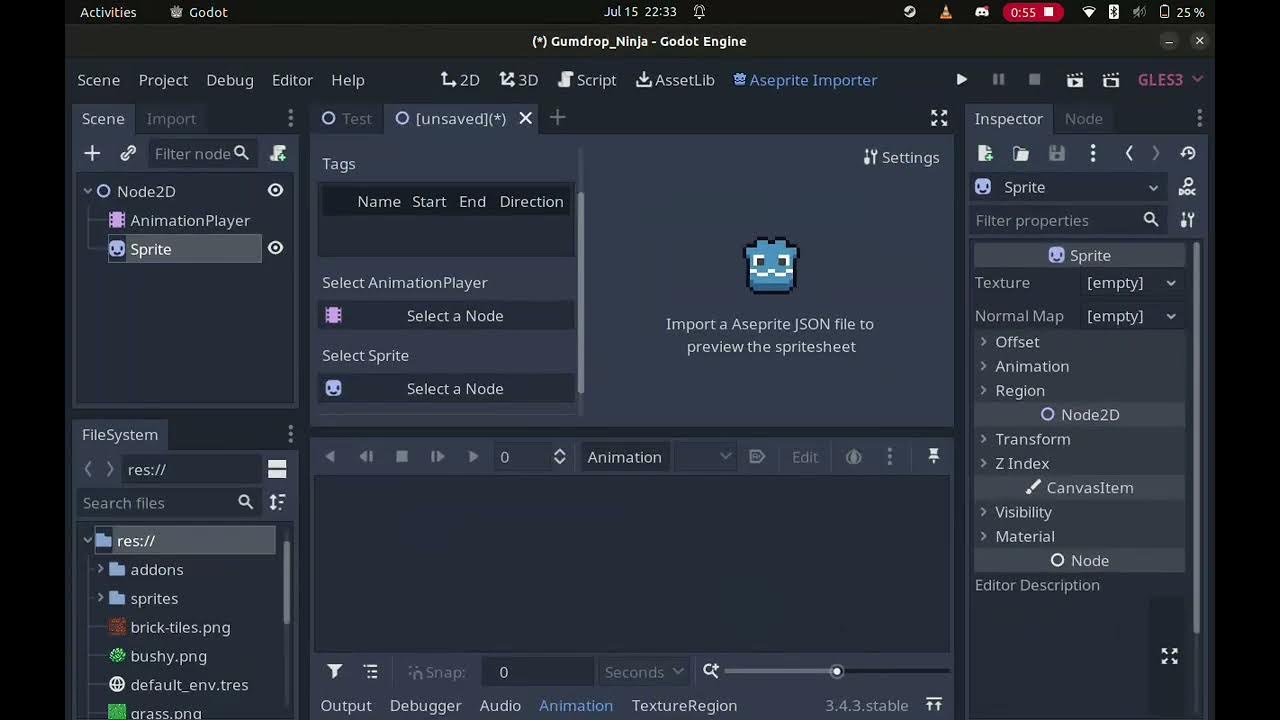
Task: Play animation backwards from end
Action: [x=330, y=456]
